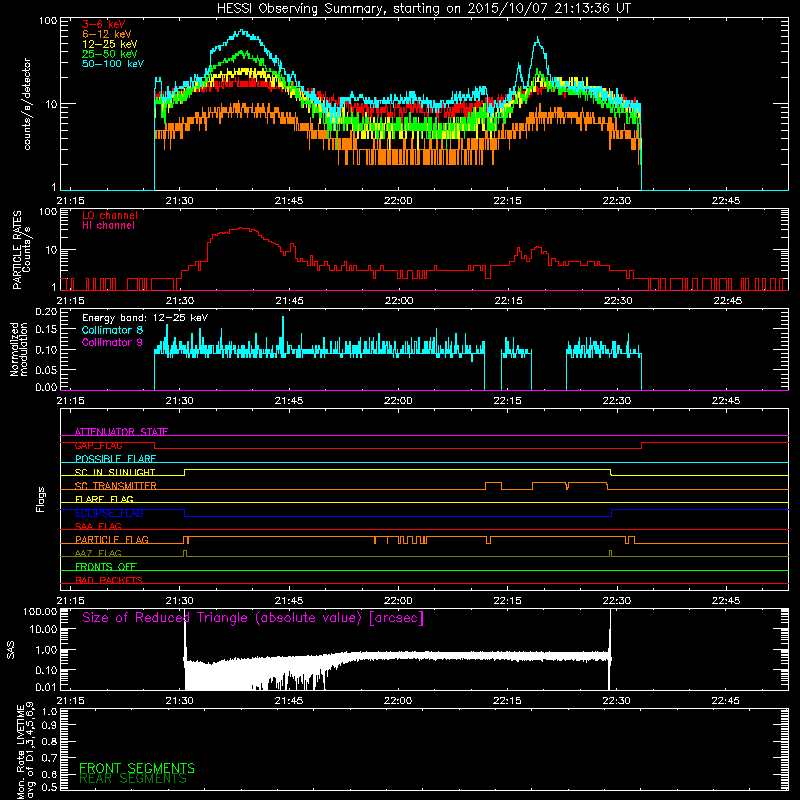Select the Collimator 9 legend label

(112, 342)
